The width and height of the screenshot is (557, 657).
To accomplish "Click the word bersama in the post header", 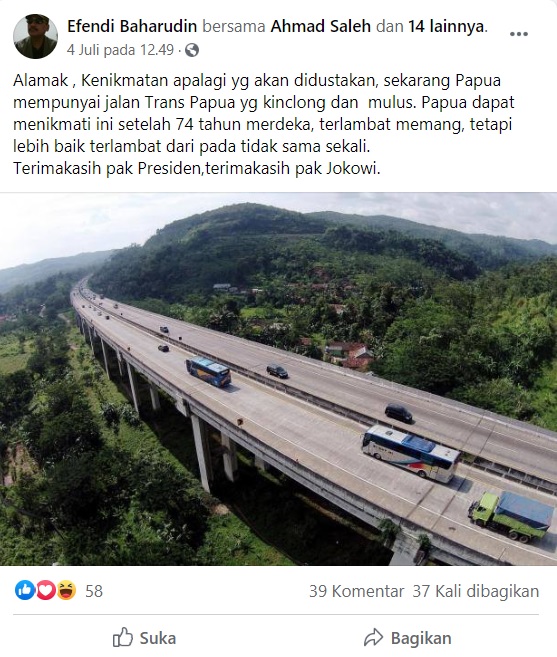I will pyautogui.click(x=234, y=26).
